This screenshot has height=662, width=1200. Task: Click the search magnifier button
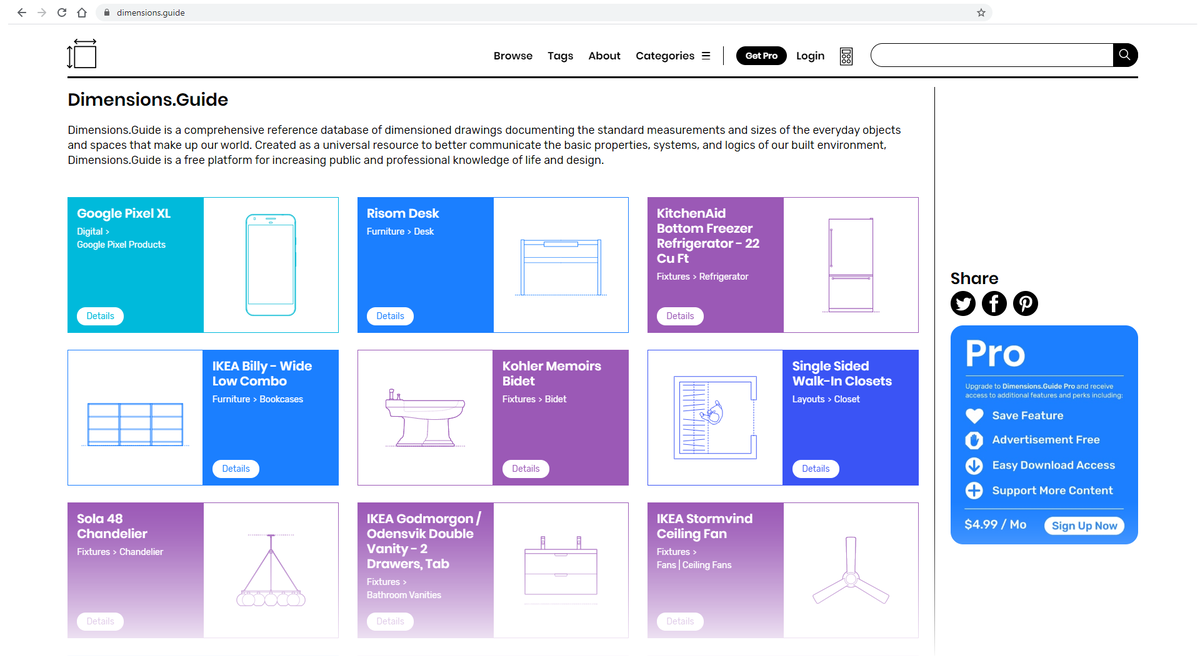coord(1125,55)
